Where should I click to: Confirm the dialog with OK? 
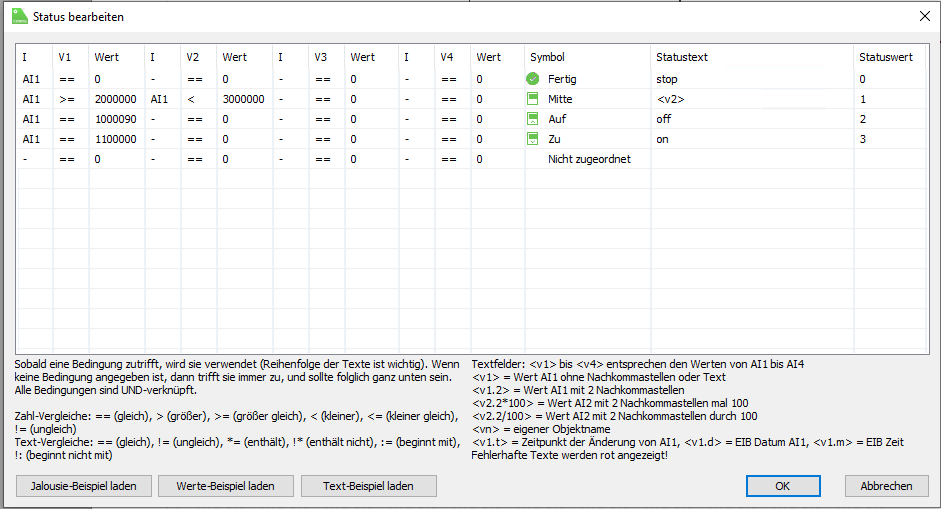[x=783, y=486]
